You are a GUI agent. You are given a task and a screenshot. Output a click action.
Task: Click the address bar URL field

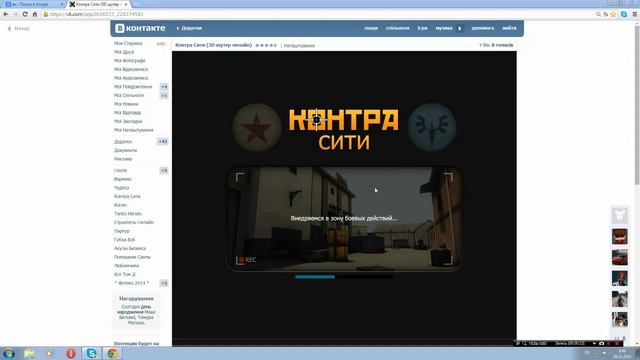318,14
